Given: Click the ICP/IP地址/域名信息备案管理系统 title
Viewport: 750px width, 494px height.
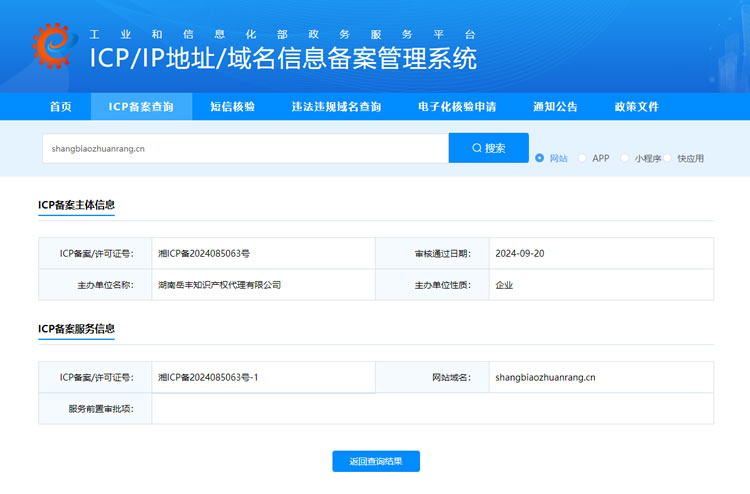Looking at the screenshot, I should point(283,58).
